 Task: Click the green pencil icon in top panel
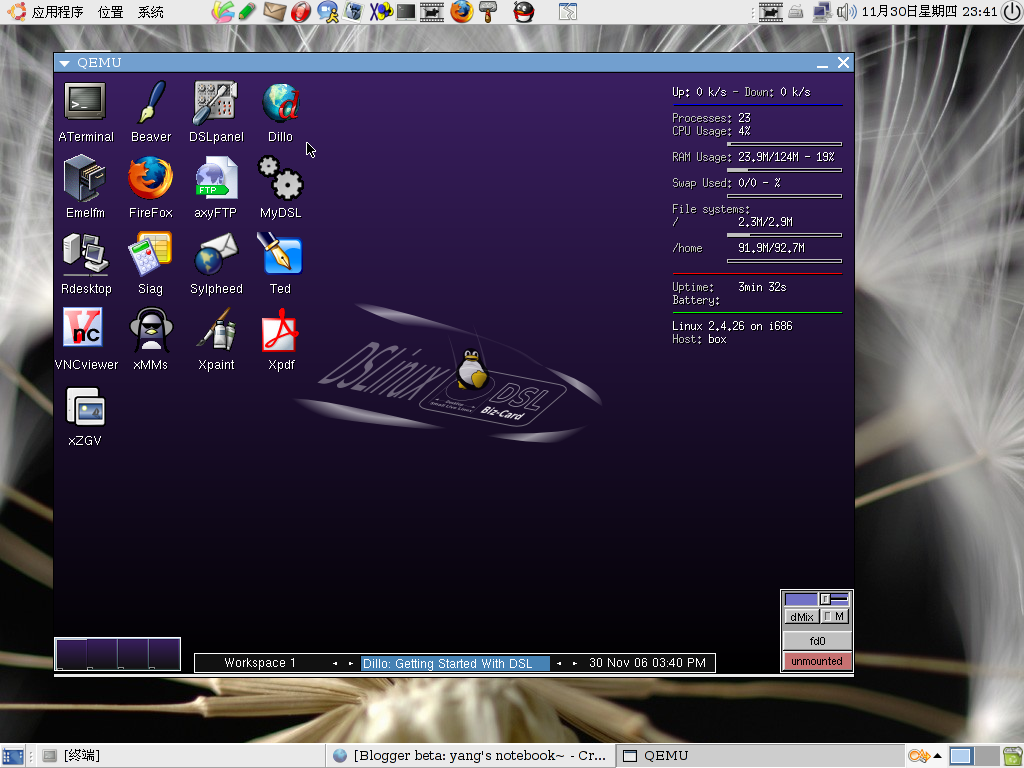(247, 11)
